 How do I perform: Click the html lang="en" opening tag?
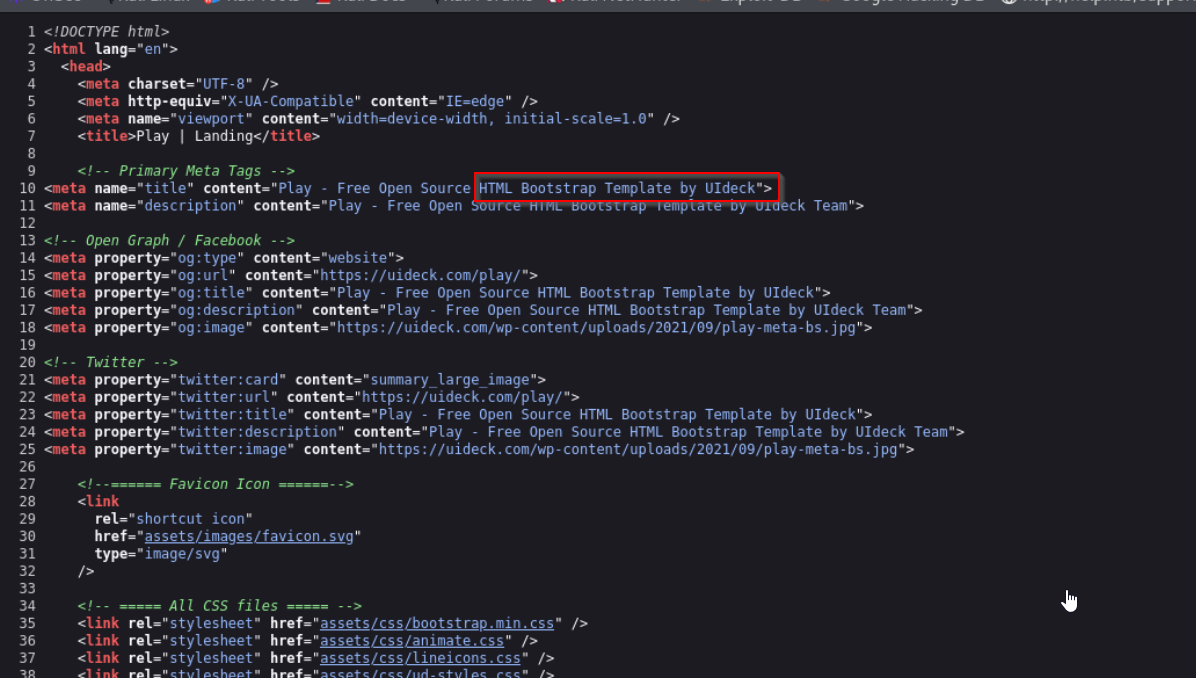pyautogui.click(x=110, y=49)
